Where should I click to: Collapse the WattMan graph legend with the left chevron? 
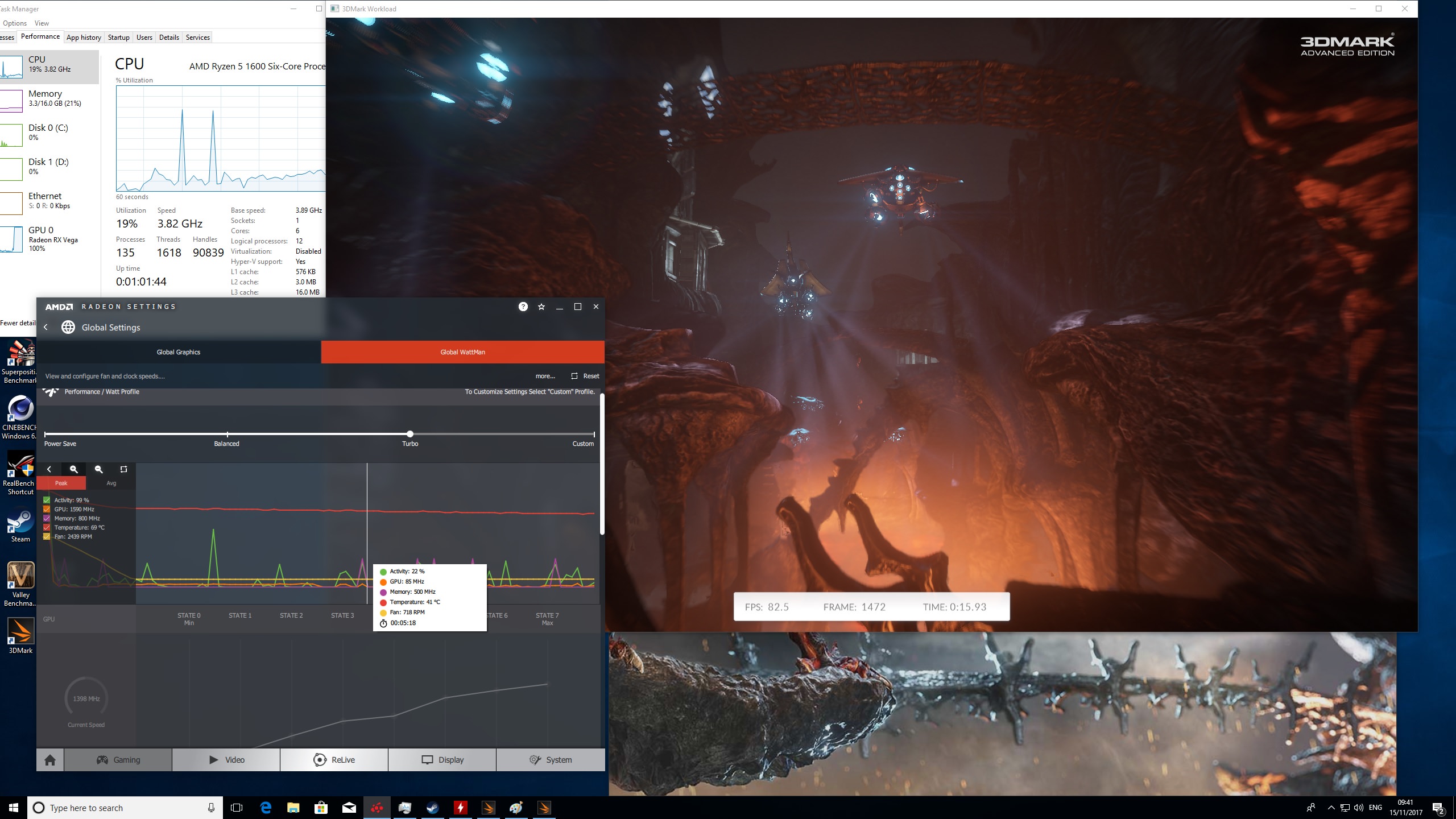pyautogui.click(x=49, y=469)
